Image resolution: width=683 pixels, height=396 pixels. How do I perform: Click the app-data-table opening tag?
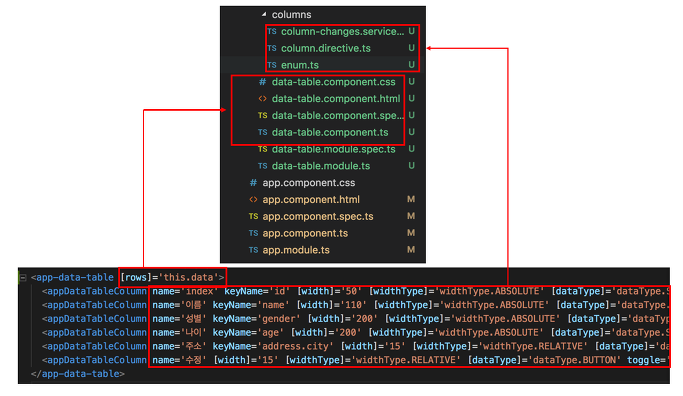point(72,278)
